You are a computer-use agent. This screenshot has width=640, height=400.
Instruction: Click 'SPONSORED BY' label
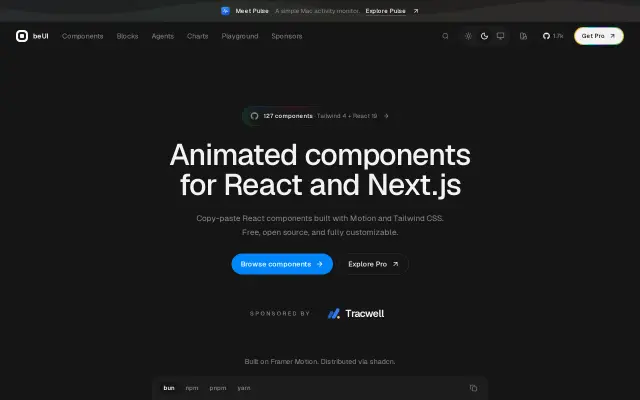pyautogui.click(x=280, y=313)
